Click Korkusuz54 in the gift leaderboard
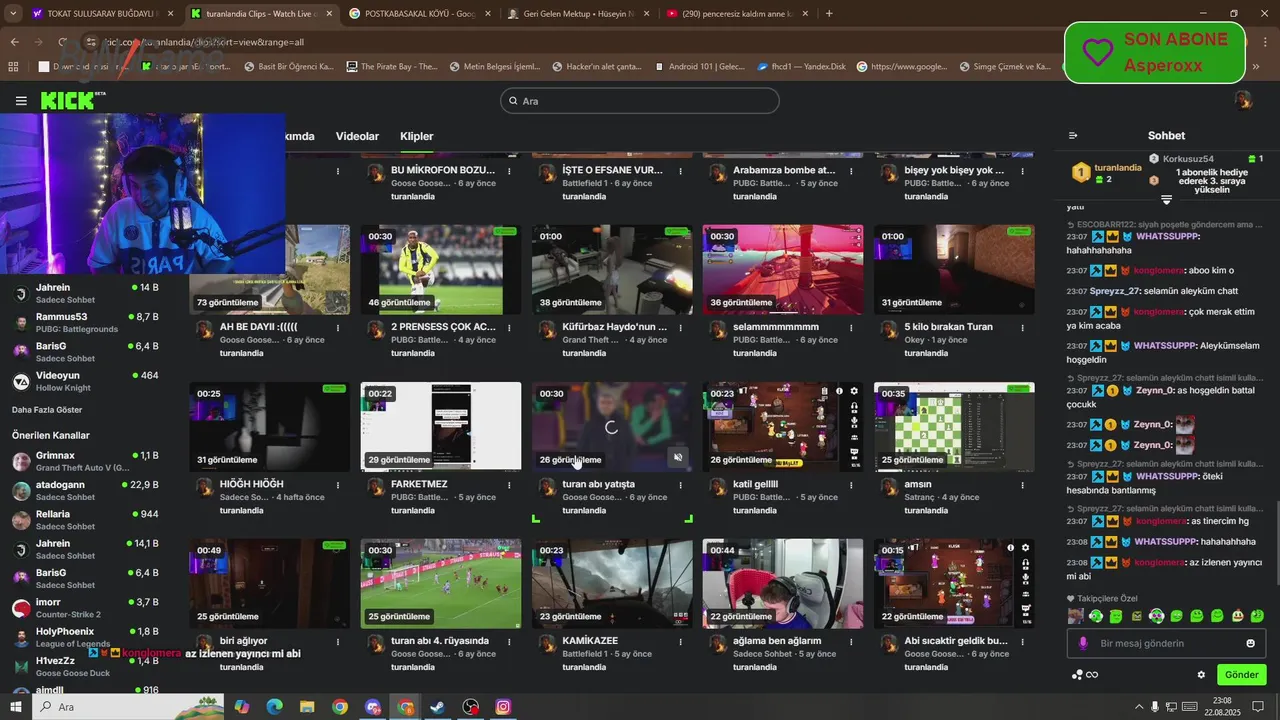The image size is (1280, 720). [1188, 159]
